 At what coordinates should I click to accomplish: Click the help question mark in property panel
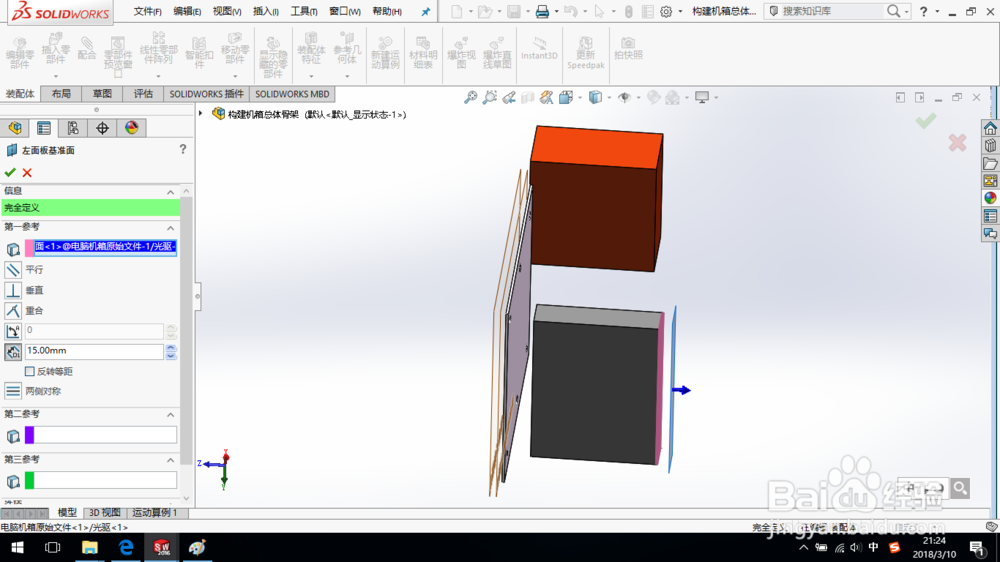point(183,149)
